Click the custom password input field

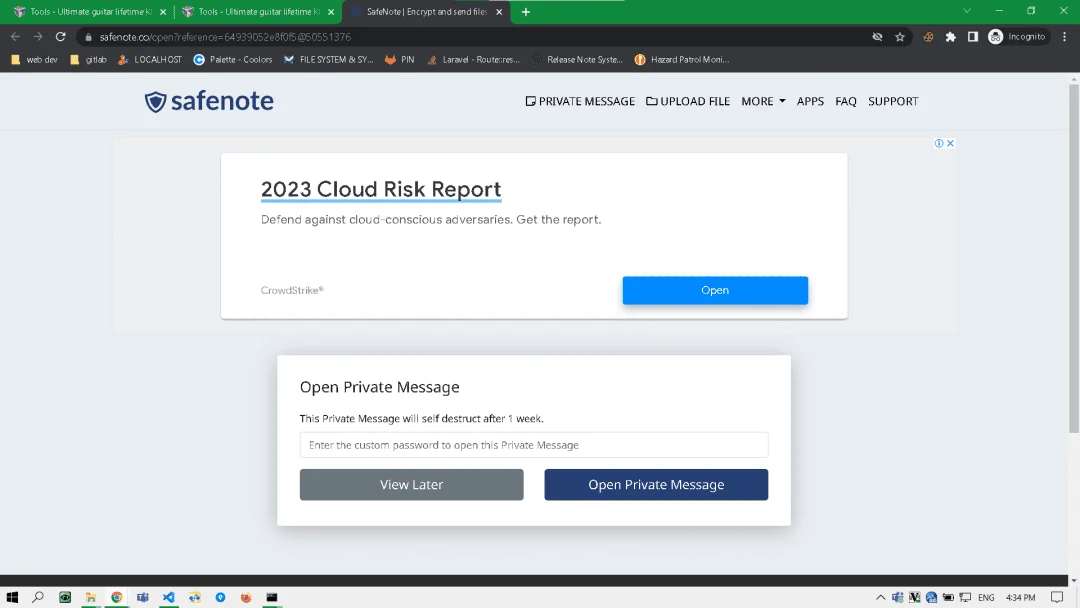534,445
